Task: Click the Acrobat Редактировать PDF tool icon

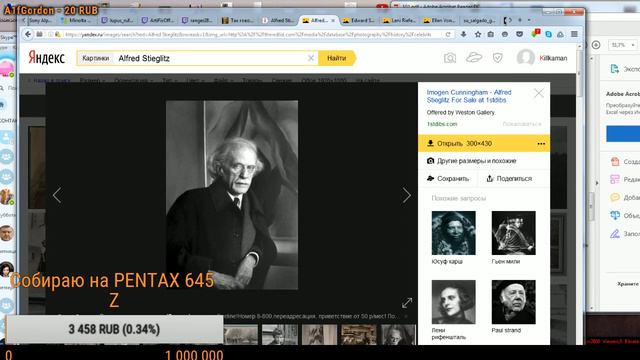Action: pyautogui.click(x=615, y=179)
